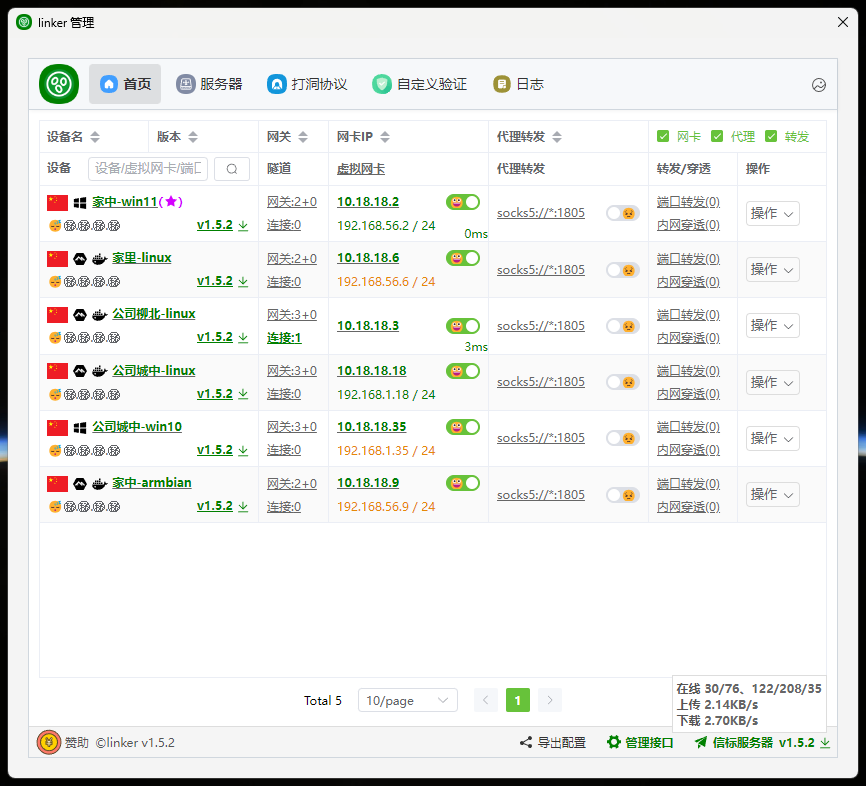Click the 赞助 sponsor icon in footer
Screen dimensions: 866x786
pos(49,742)
